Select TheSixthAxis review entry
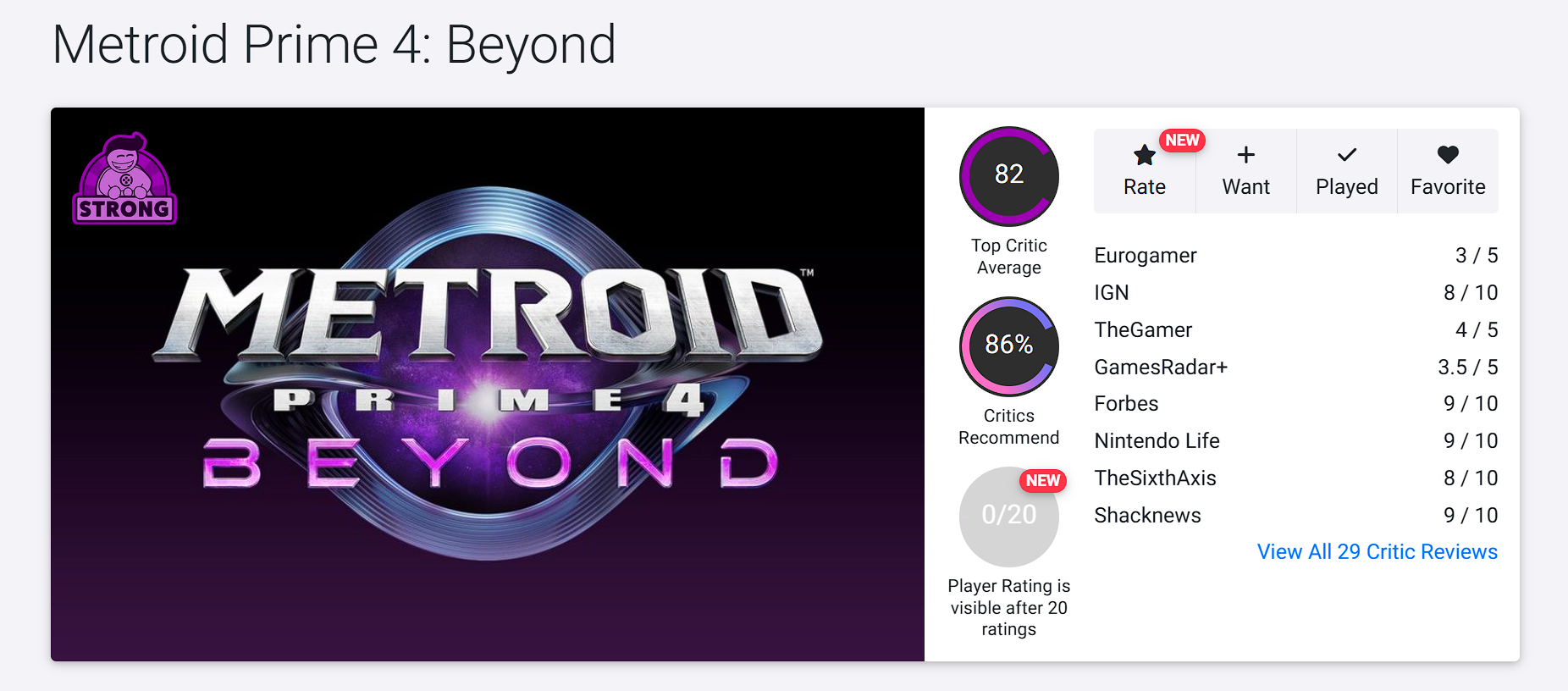The image size is (1568, 691). [1155, 478]
